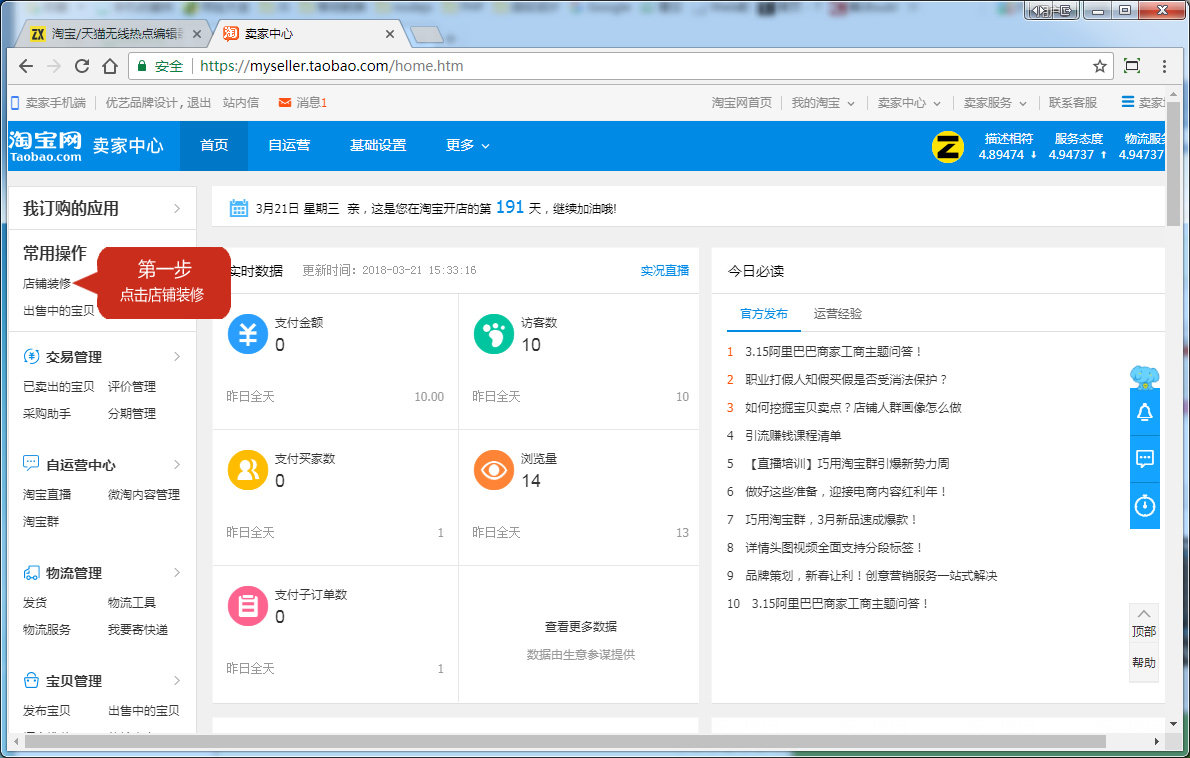
Task: Click the browser back arrow
Action: coord(26,66)
